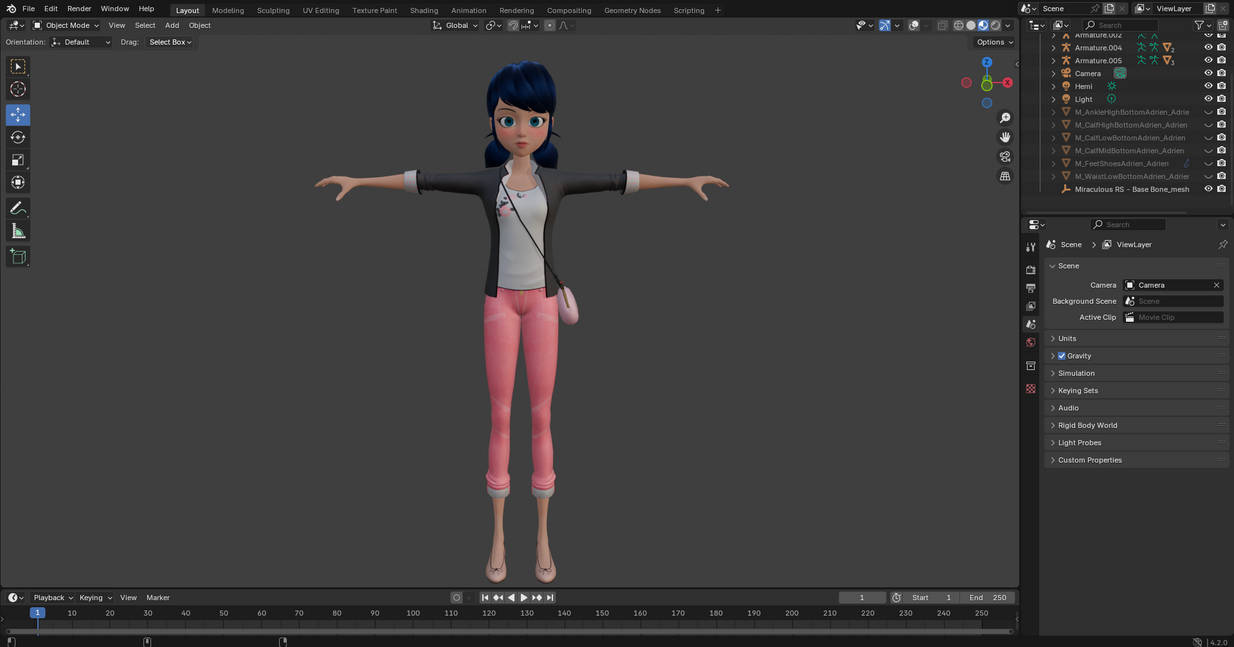Image resolution: width=1234 pixels, height=647 pixels.
Task: Collapse the Scene panel section
Action: click(x=1068, y=266)
